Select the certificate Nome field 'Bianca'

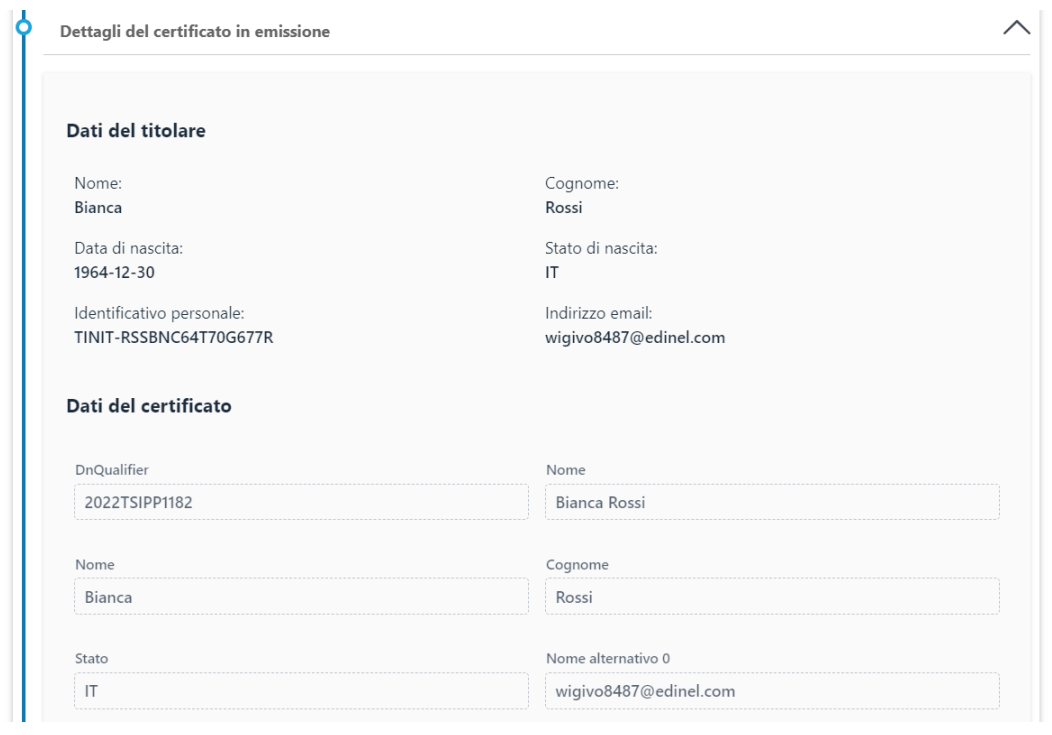coord(301,596)
